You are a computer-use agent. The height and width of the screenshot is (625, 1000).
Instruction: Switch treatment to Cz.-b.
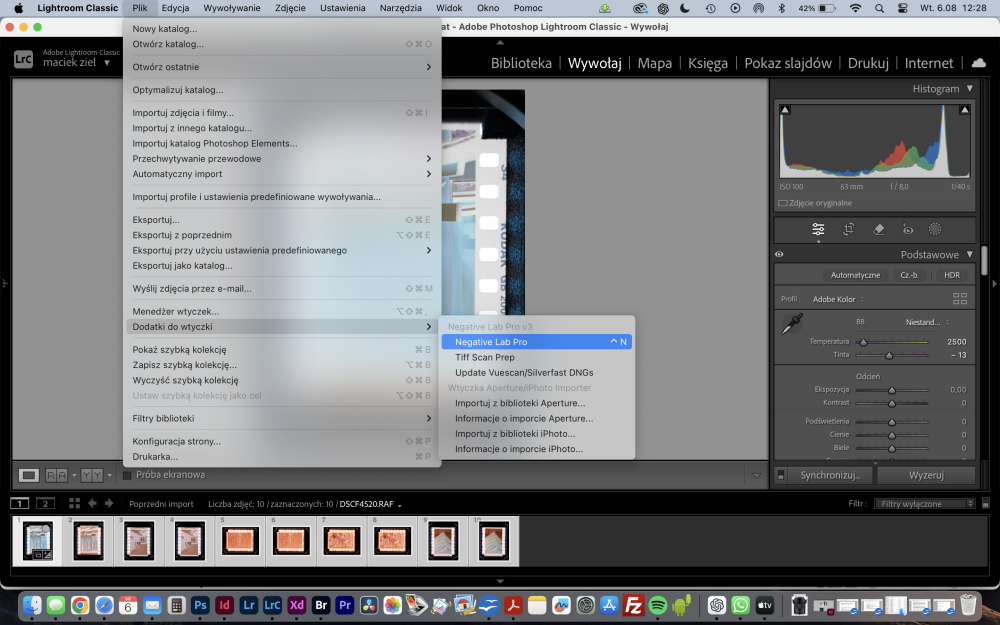909,275
